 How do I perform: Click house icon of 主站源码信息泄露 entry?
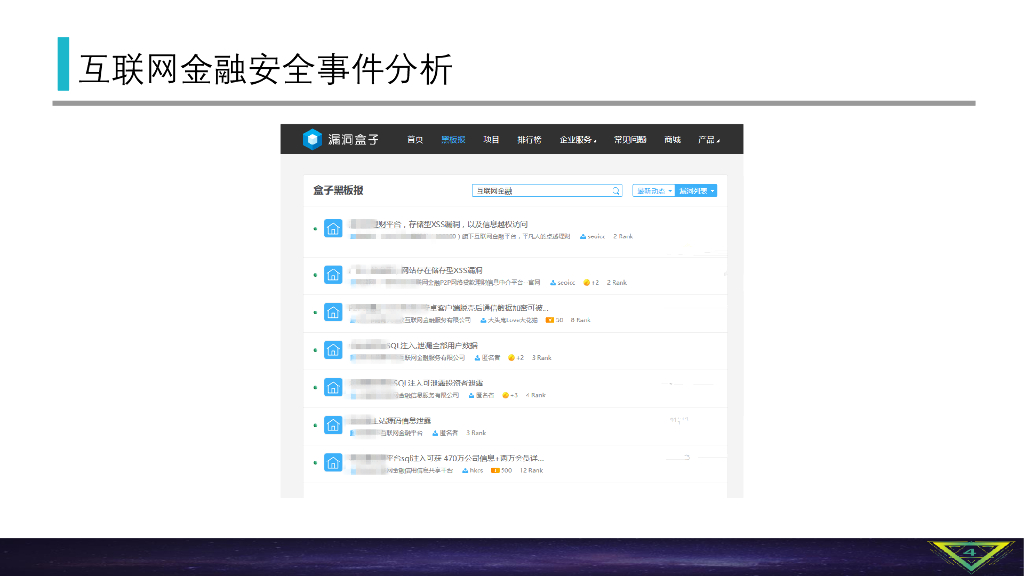coord(333,425)
